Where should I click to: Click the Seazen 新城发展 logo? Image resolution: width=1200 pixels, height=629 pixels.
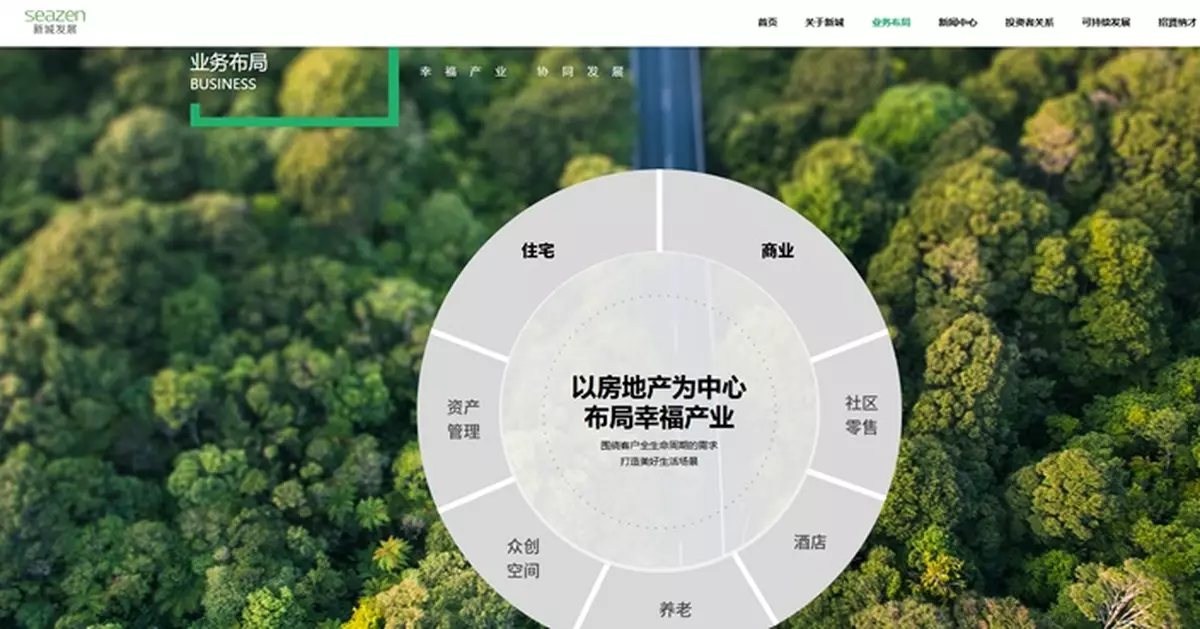point(54,21)
